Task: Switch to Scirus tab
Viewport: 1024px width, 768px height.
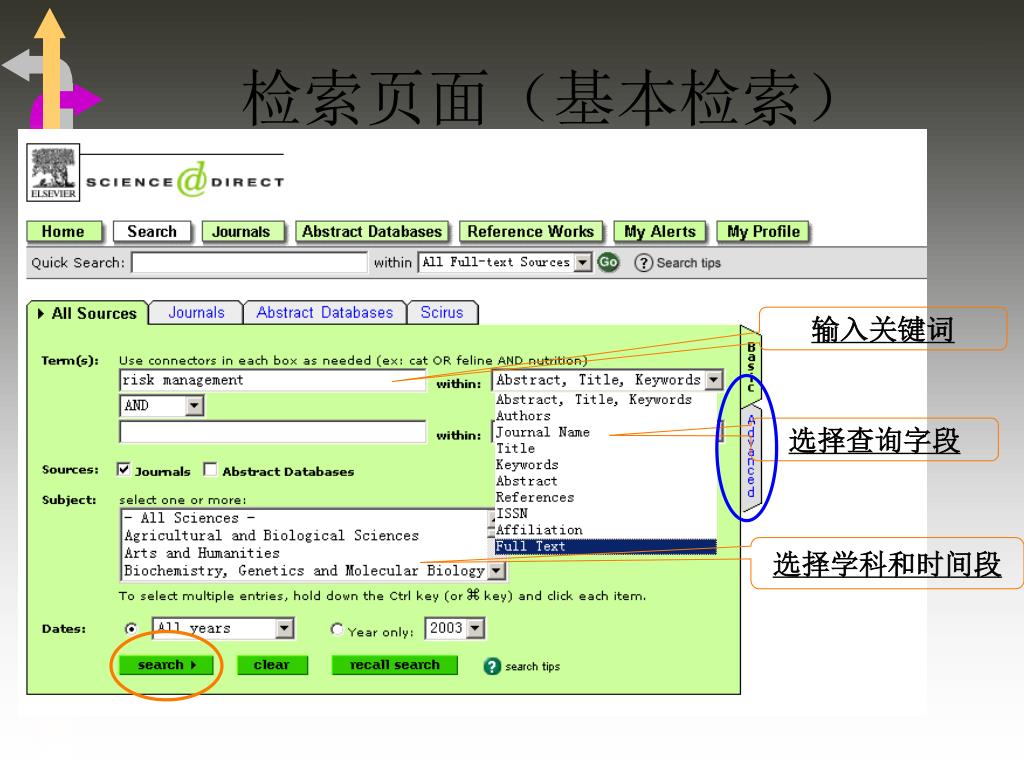Action: tap(442, 313)
